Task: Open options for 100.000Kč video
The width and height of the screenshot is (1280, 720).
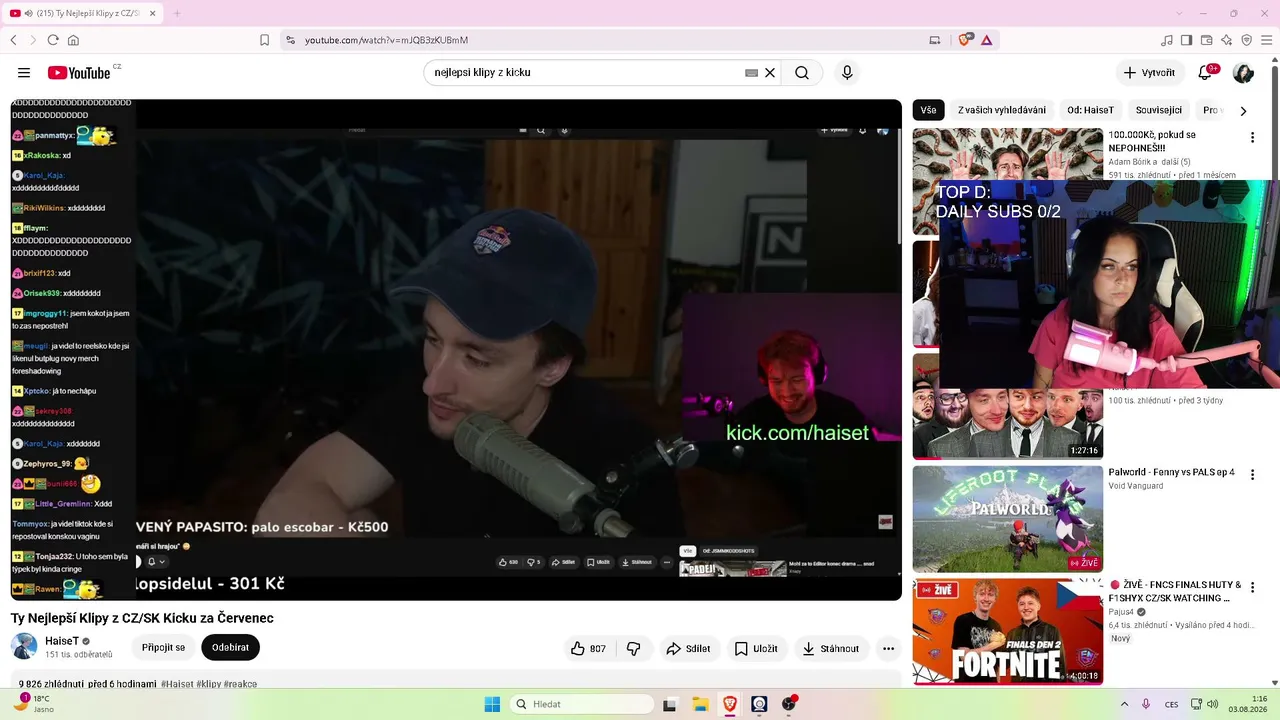Action: (x=1252, y=138)
